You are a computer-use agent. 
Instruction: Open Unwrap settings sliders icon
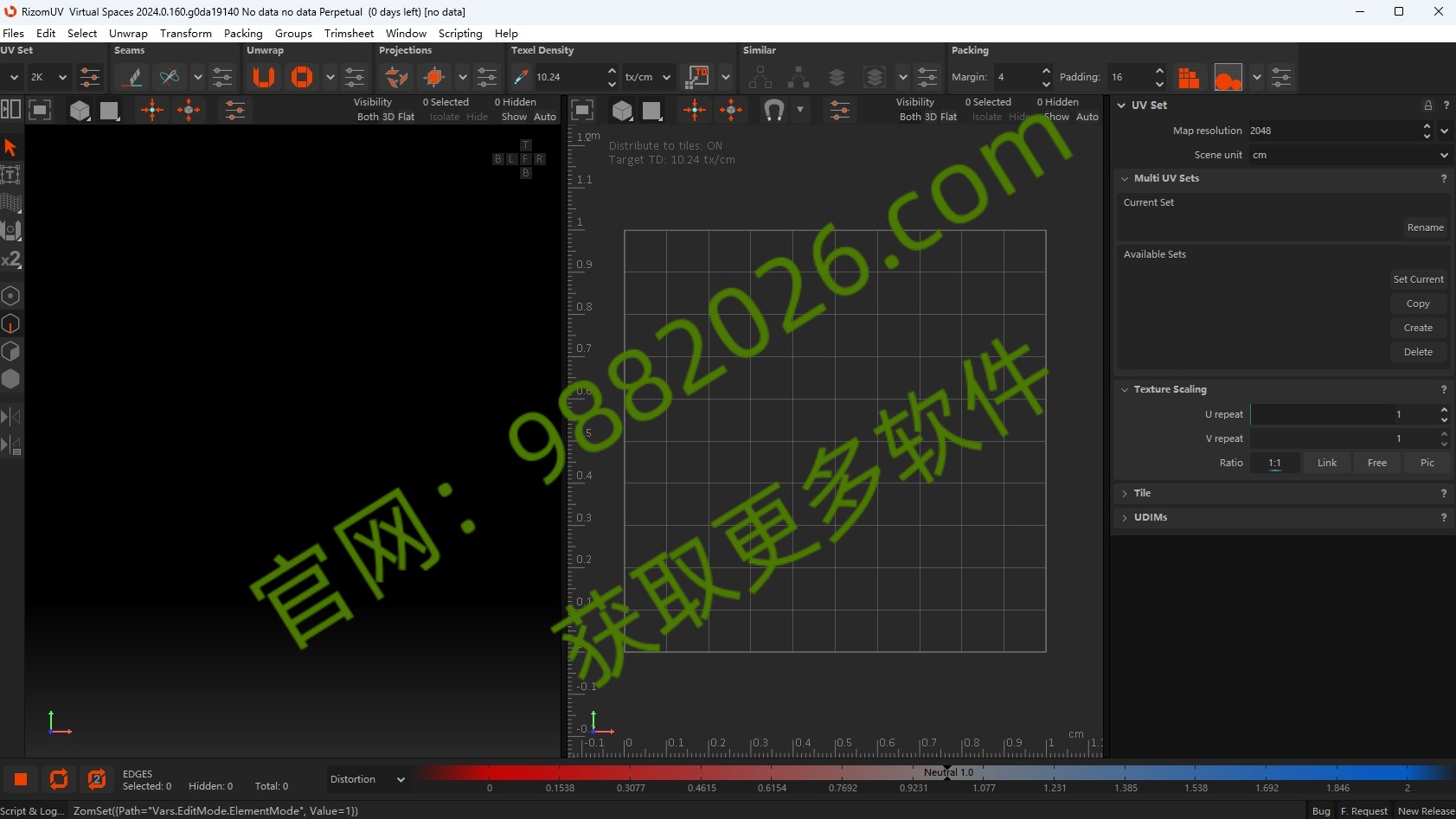click(x=355, y=77)
